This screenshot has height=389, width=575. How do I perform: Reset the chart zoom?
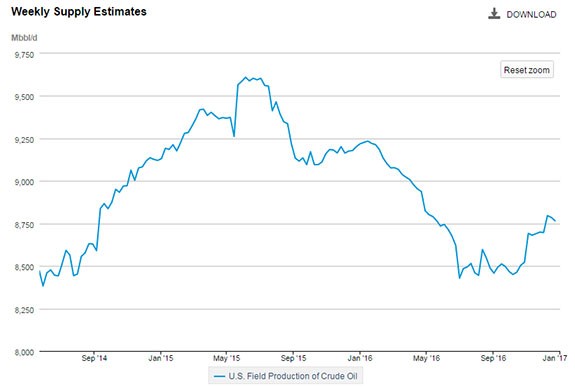(527, 70)
